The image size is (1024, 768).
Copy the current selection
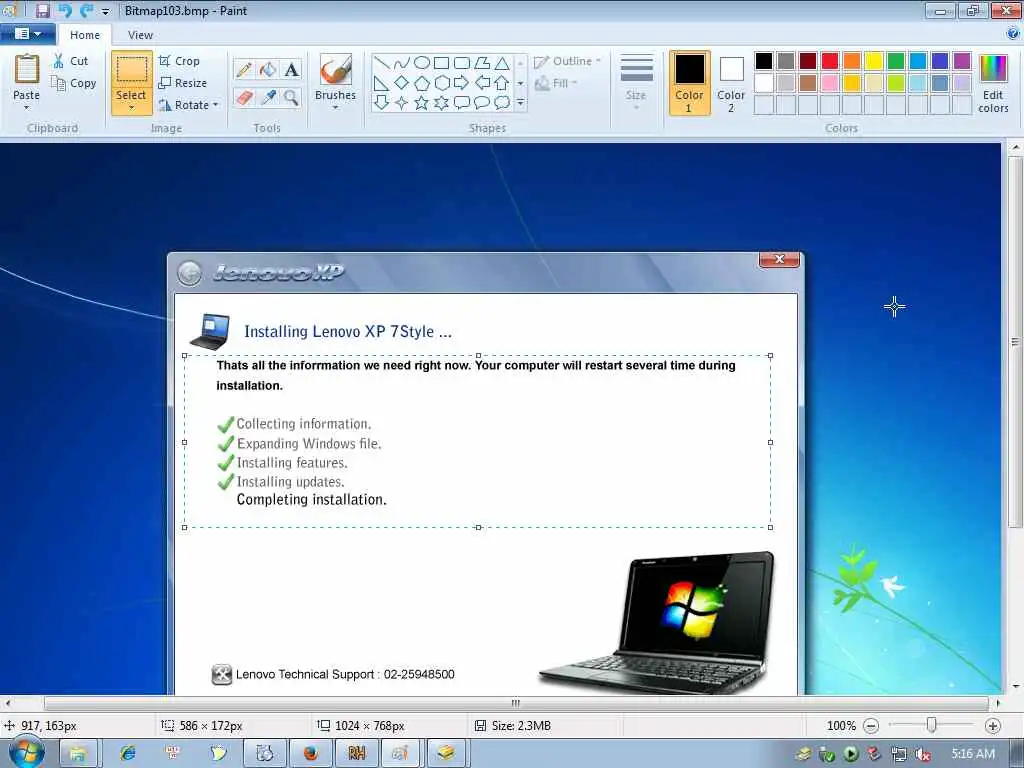tap(74, 83)
